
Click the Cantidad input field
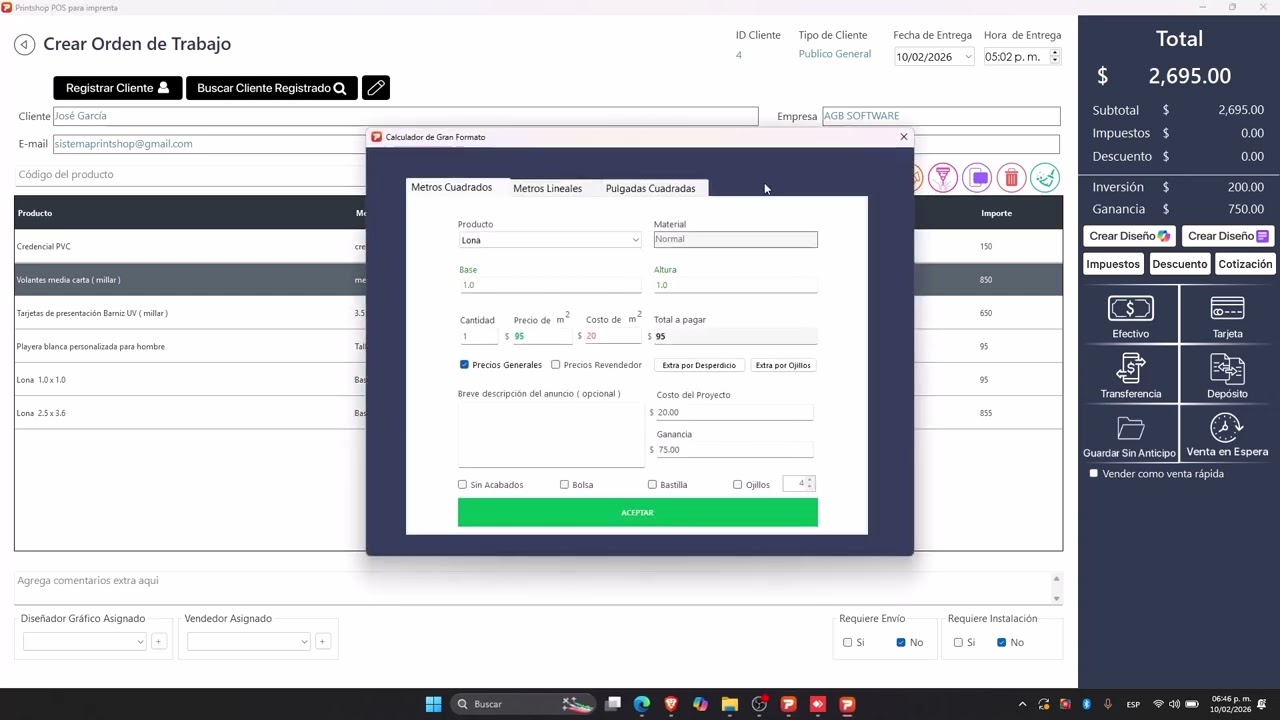[x=479, y=337]
